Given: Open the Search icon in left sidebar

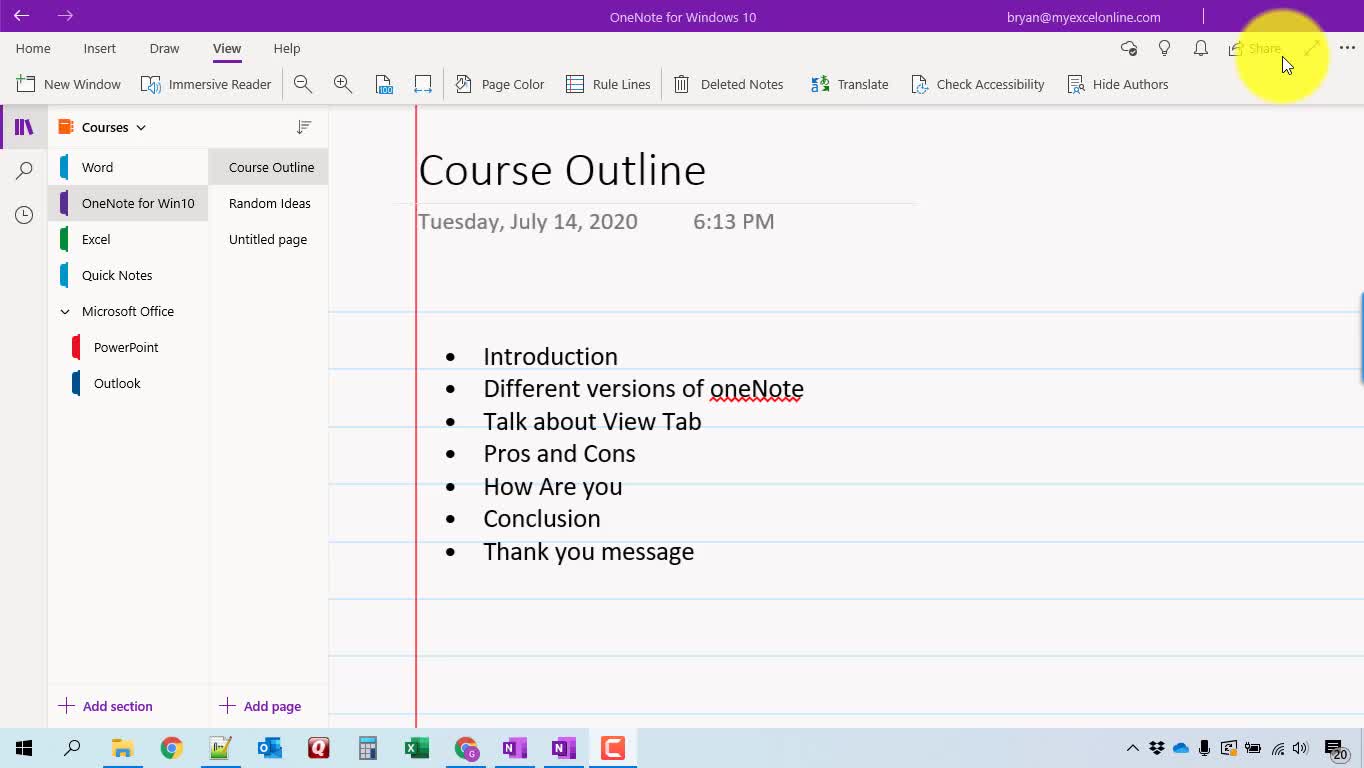Looking at the screenshot, I should tap(24, 171).
